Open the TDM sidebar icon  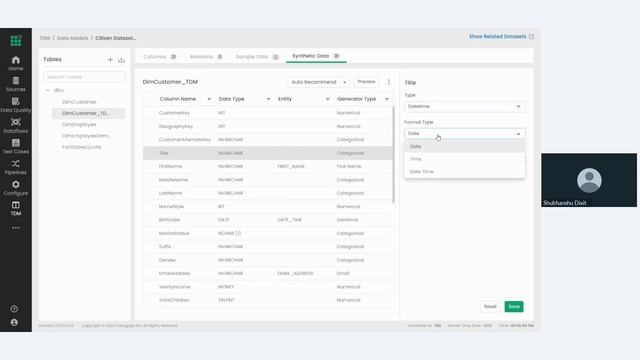(x=16, y=205)
